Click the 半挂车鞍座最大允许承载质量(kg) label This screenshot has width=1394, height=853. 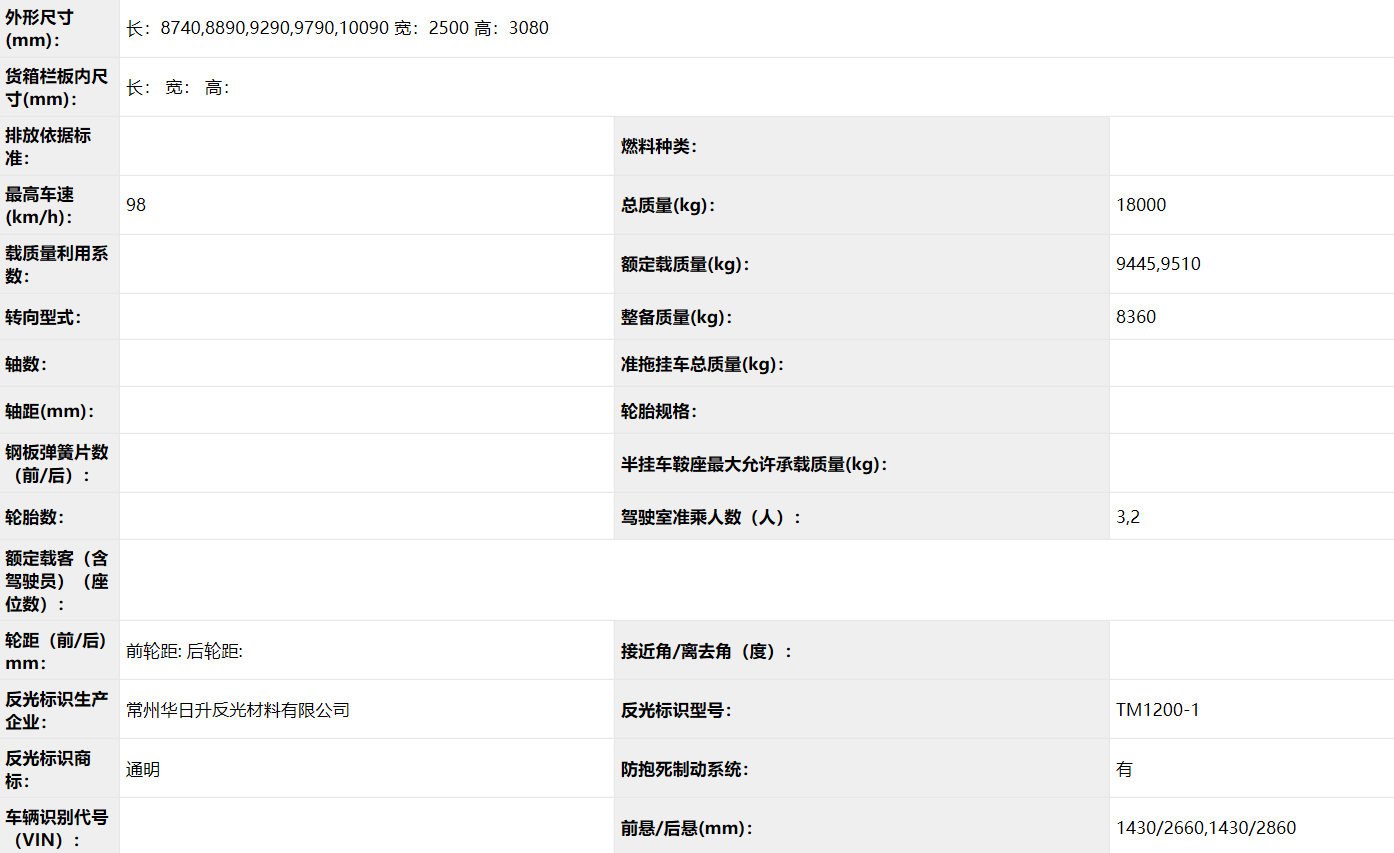754,464
